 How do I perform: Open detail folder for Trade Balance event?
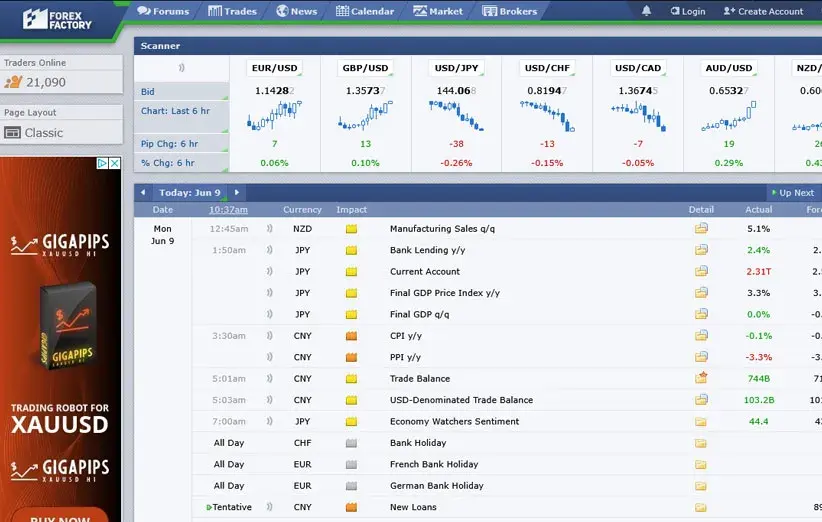point(701,378)
